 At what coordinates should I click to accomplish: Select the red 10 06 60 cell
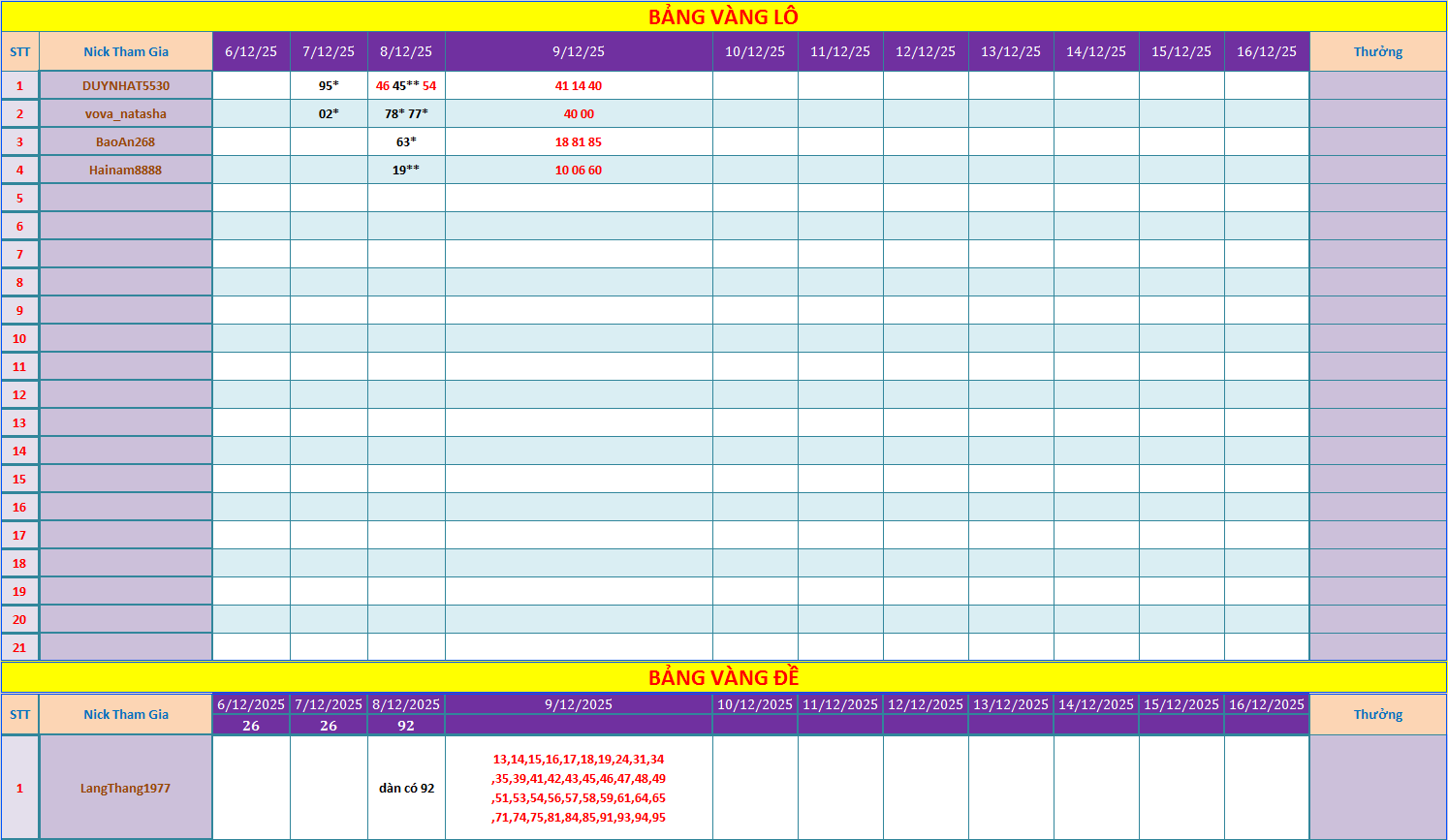(x=579, y=170)
